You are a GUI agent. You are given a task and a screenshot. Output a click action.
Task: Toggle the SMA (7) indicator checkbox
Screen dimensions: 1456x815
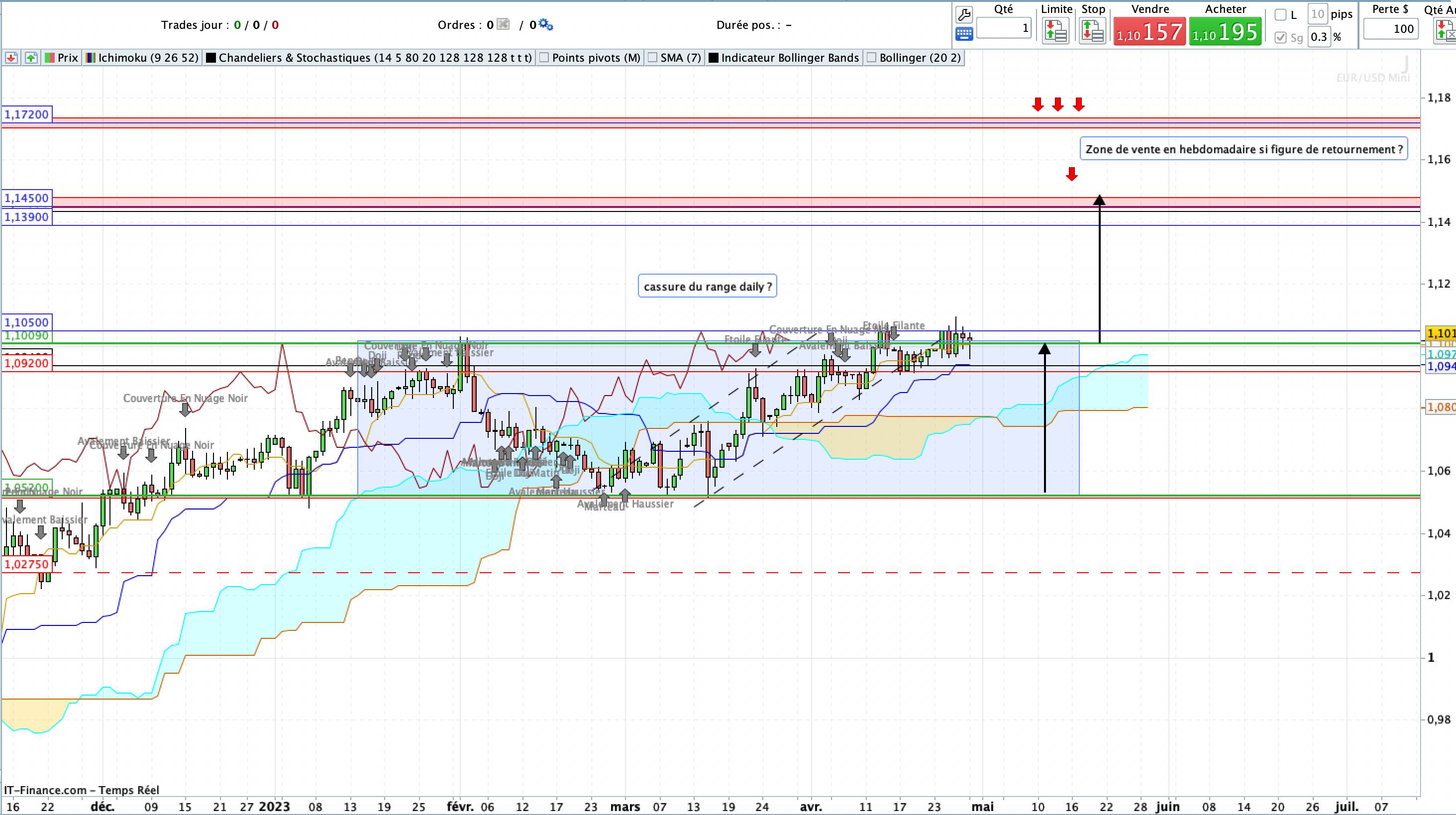click(653, 58)
